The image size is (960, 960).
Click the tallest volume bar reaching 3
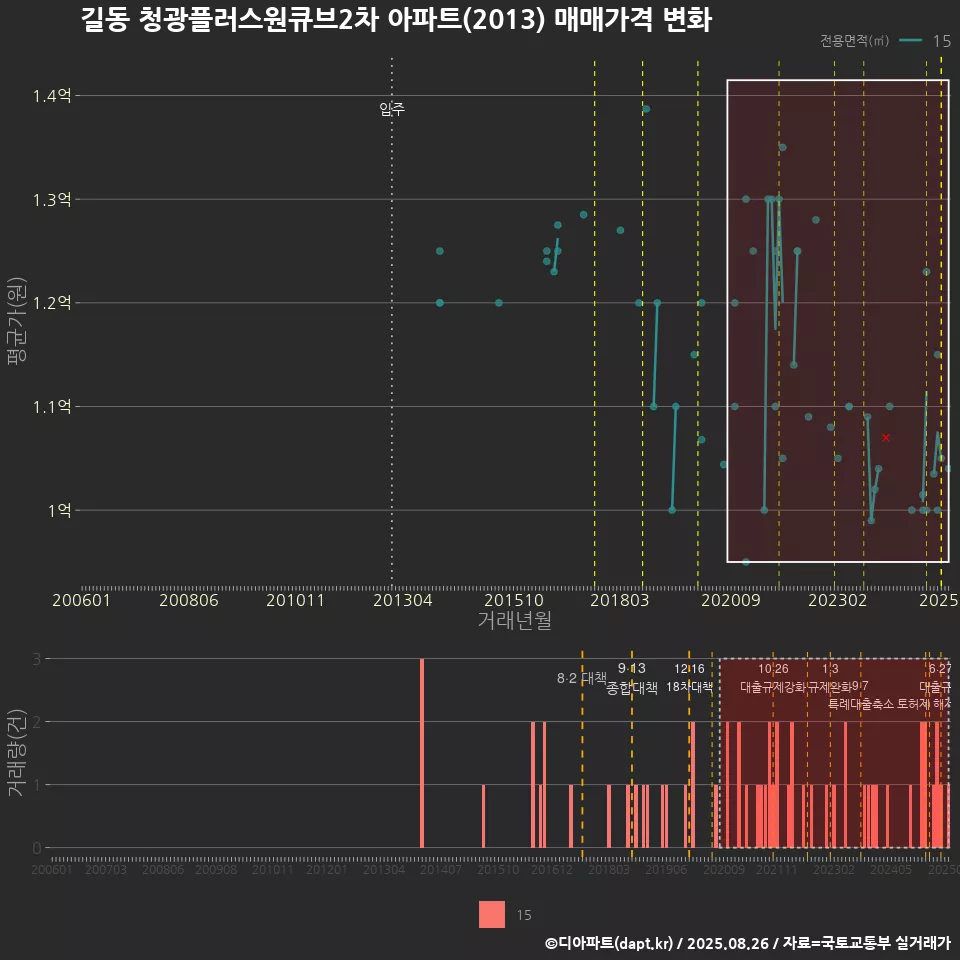(x=422, y=752)
